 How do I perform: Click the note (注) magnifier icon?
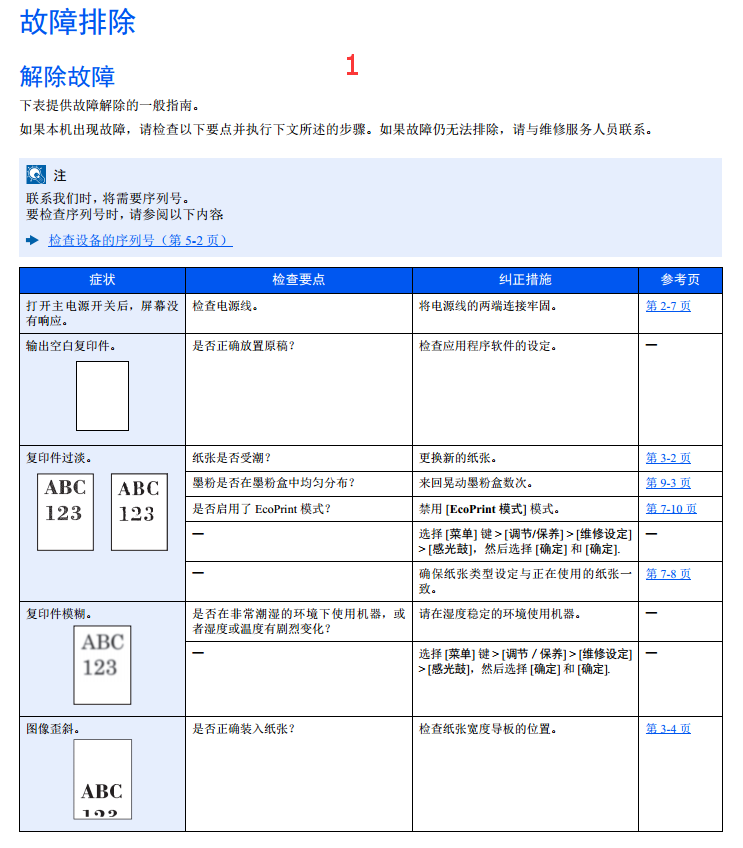[36, 175]
